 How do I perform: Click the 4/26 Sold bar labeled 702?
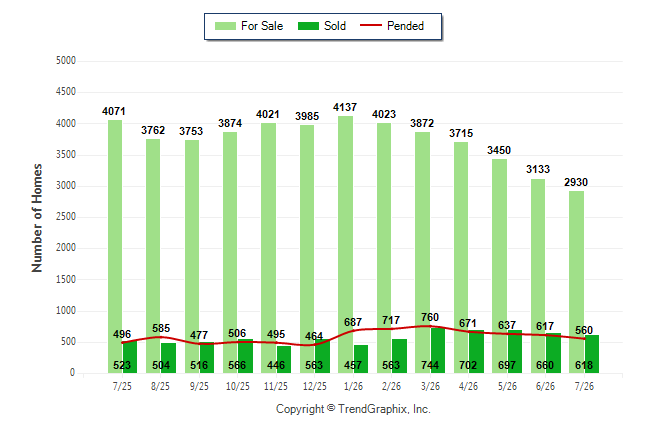pyautogui.click(x=476, y=351)
